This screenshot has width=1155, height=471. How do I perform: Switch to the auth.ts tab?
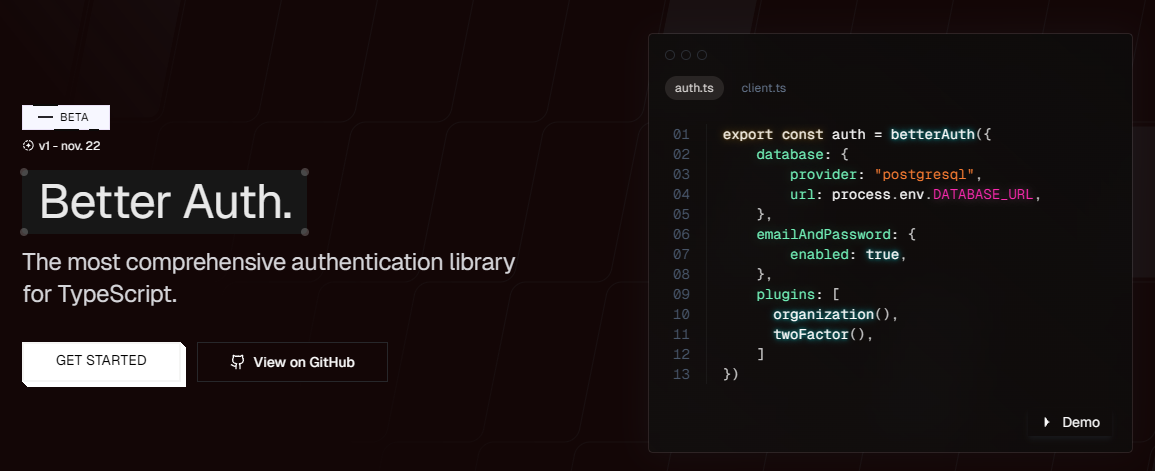694,88
